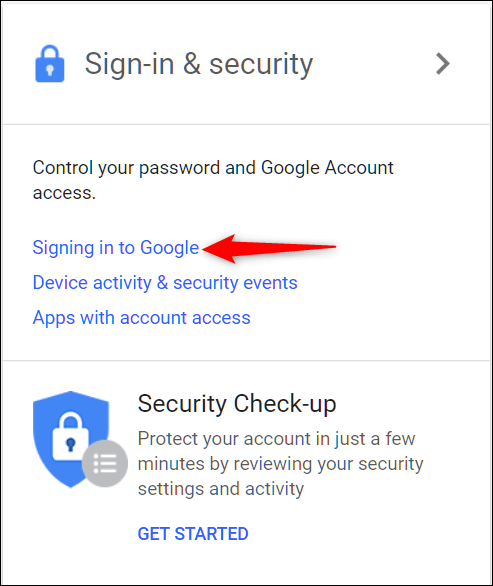Click the white padlock inside the shield
The image size is (493, 586).
pyautogui.click(x=70, y=436)
